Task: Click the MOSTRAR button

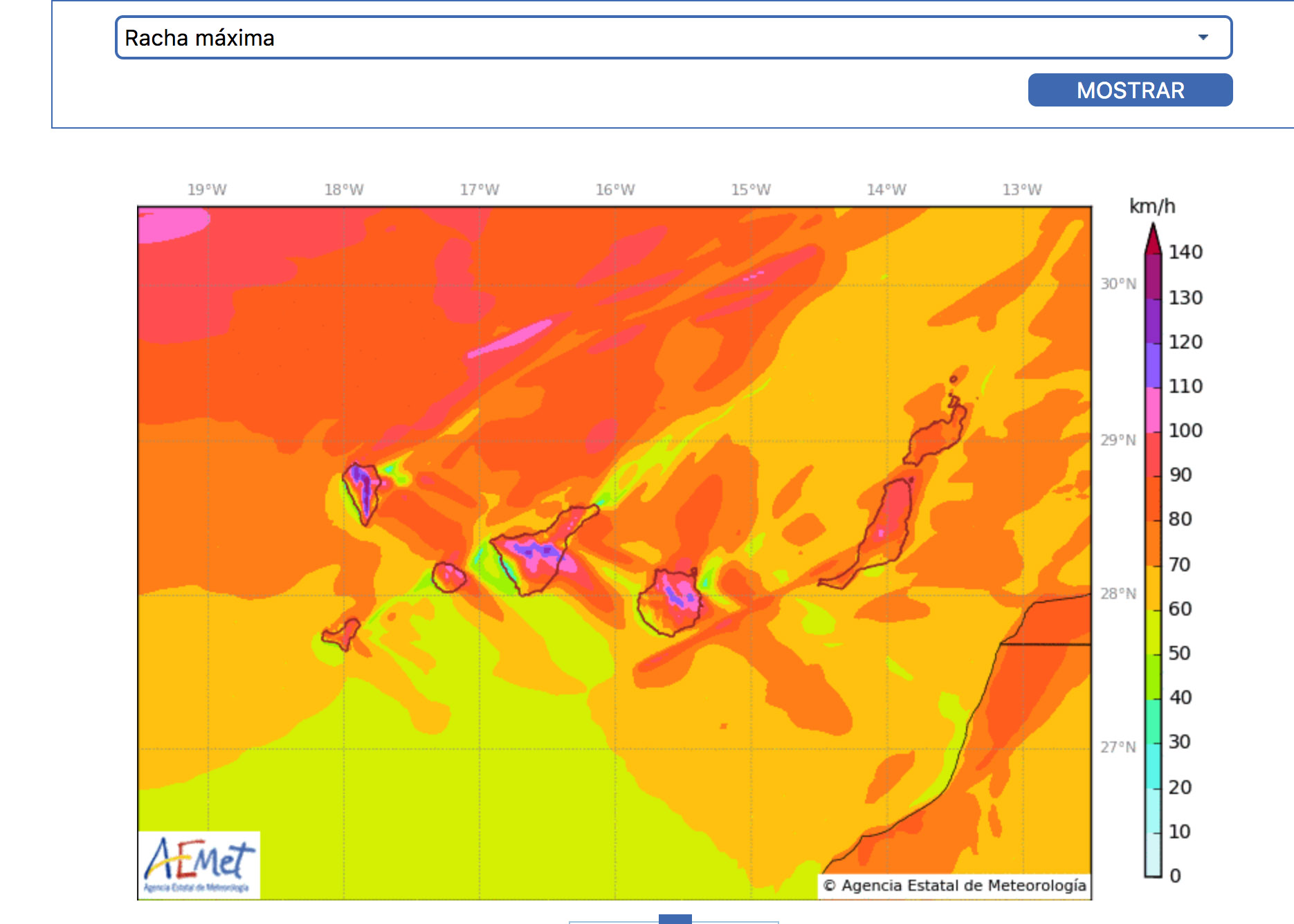Action: pyautogui.click(x=1130, y=90)
